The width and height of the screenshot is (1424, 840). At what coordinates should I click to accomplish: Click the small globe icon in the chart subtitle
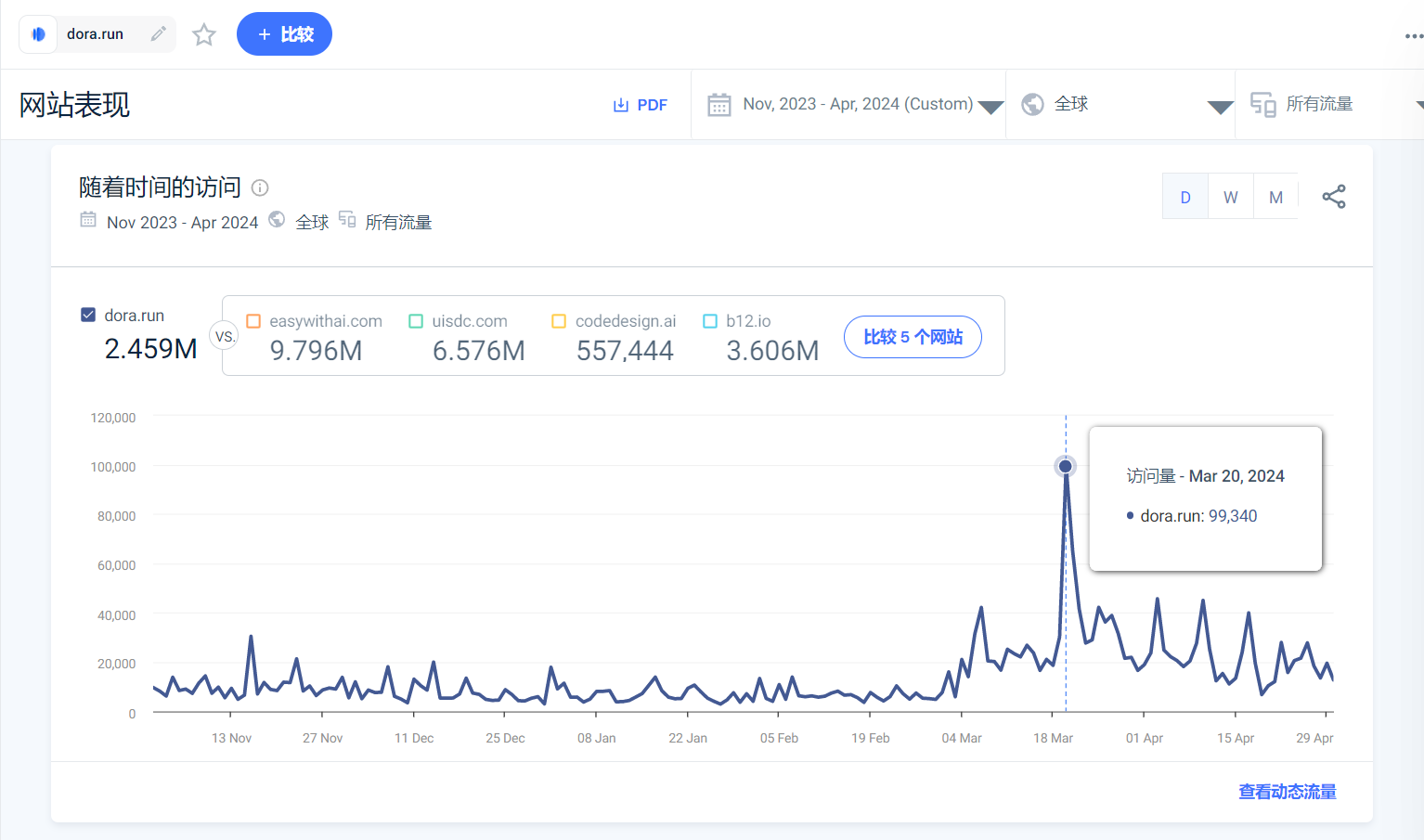(x=277, y=220)
